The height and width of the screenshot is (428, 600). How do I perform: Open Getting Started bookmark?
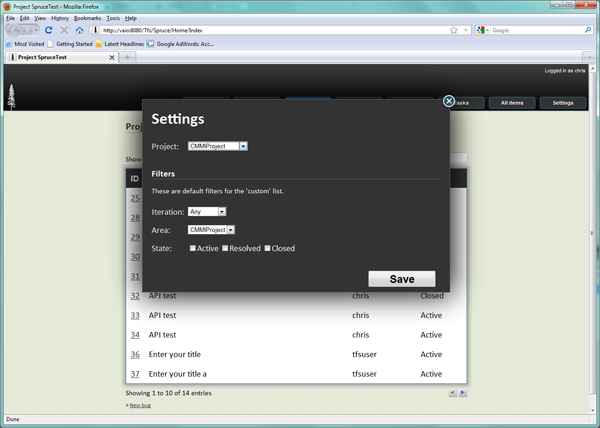coord(70,44)
